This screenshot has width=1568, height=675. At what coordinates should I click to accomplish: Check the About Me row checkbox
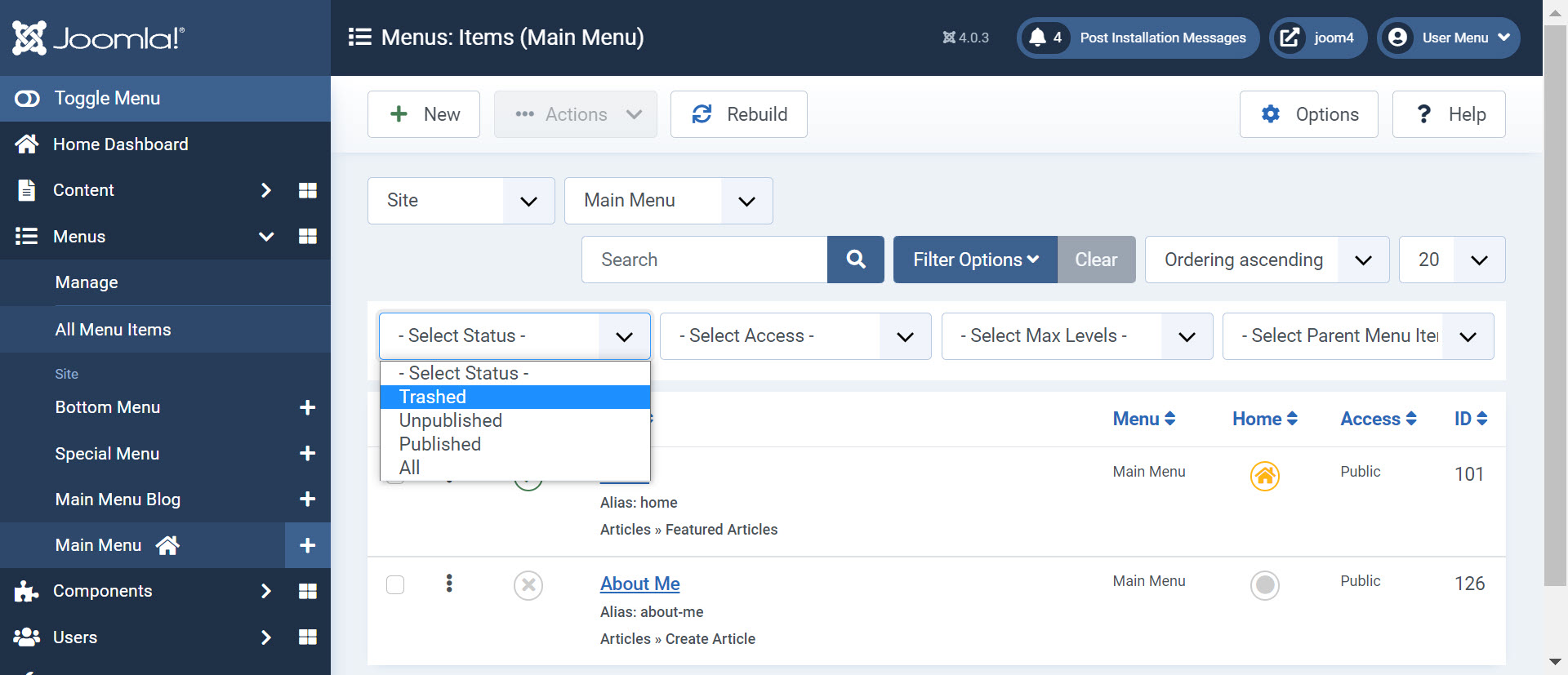(x=395, y=584)
